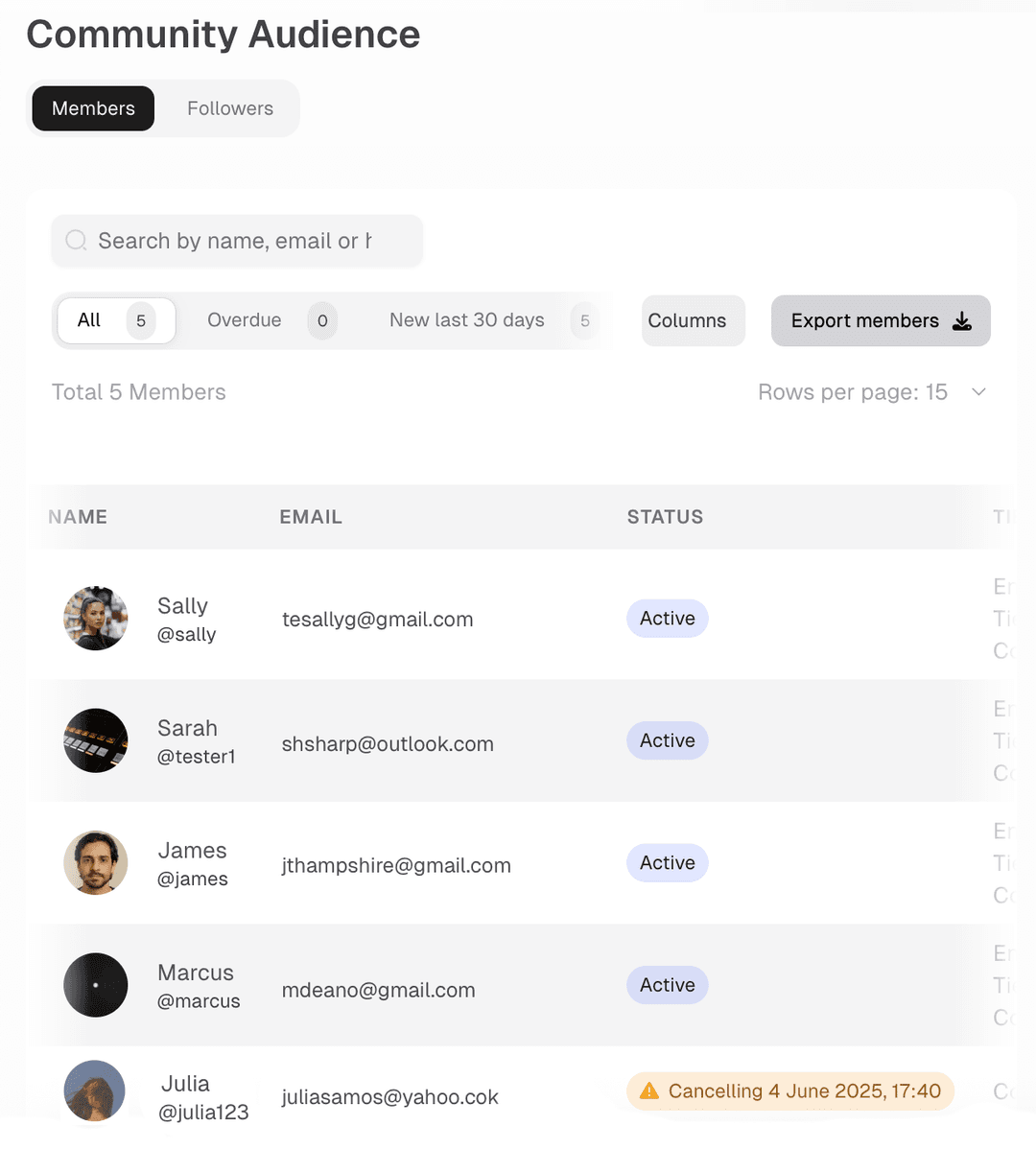Click James's profile photo
The image size is (1036, 1149).
pos(96,863)
